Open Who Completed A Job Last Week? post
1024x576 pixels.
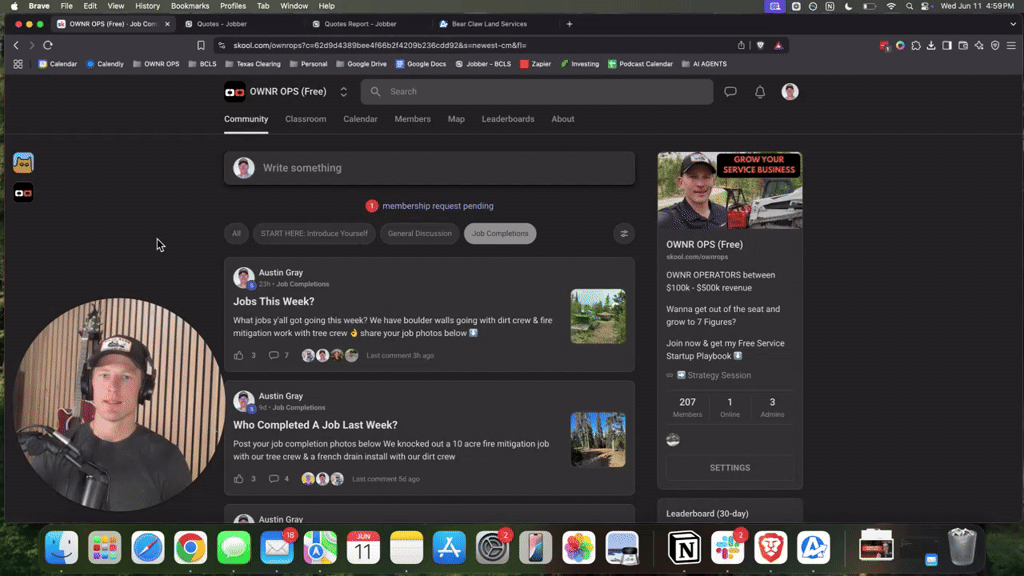315,424
